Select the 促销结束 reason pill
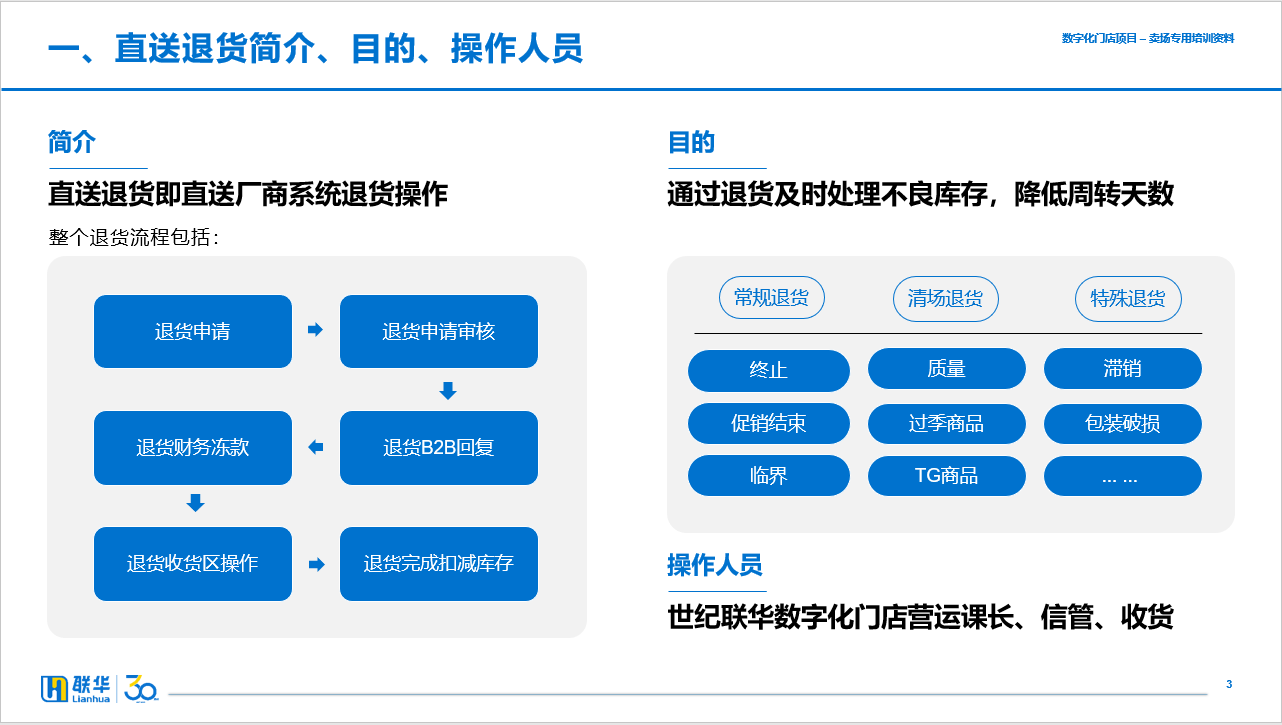1282x725 pixels. pos(769,424)
